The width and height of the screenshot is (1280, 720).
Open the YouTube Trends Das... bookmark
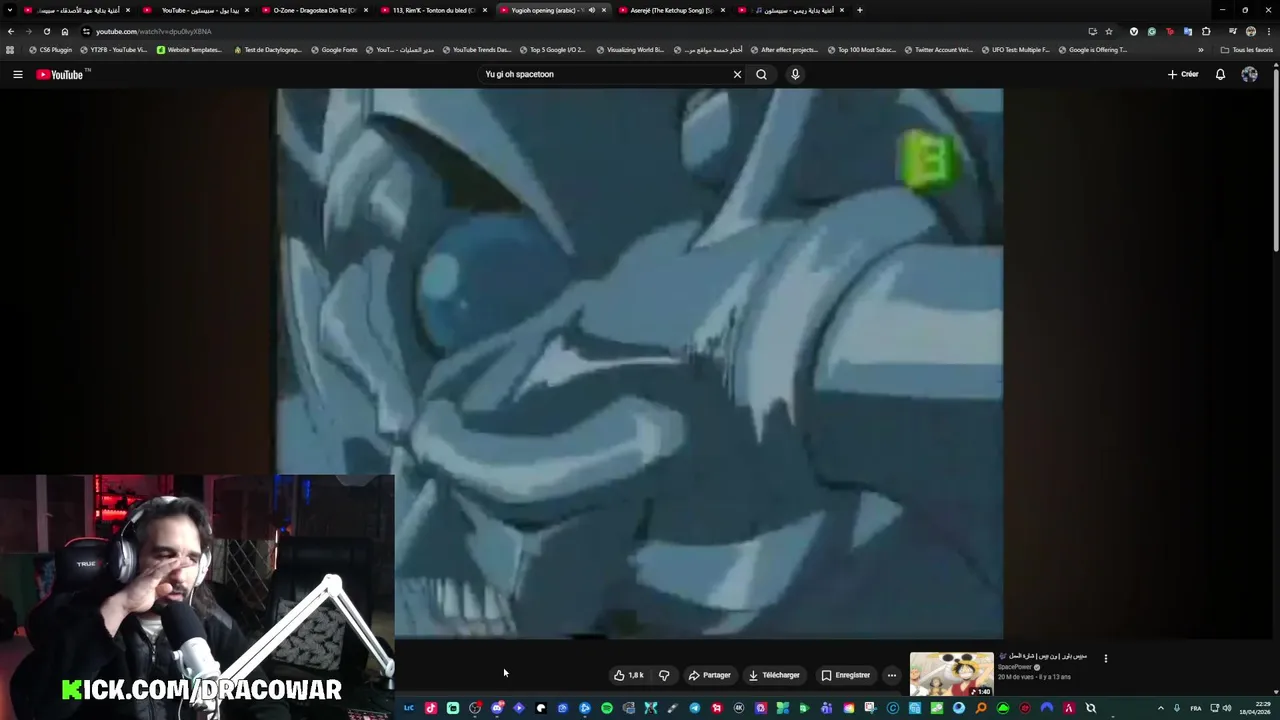[475, 49]
